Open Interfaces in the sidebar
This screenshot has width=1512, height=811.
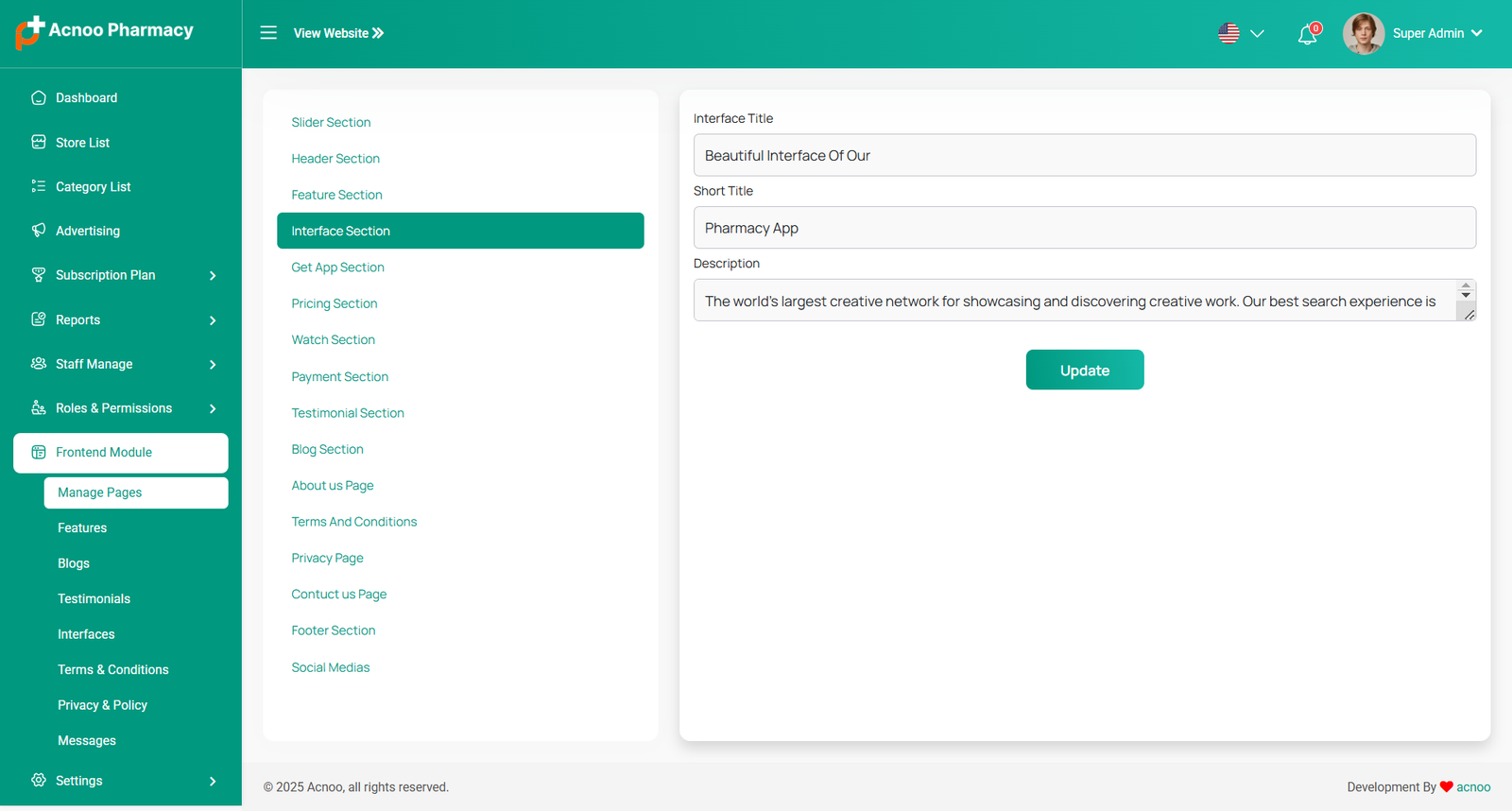86,634
